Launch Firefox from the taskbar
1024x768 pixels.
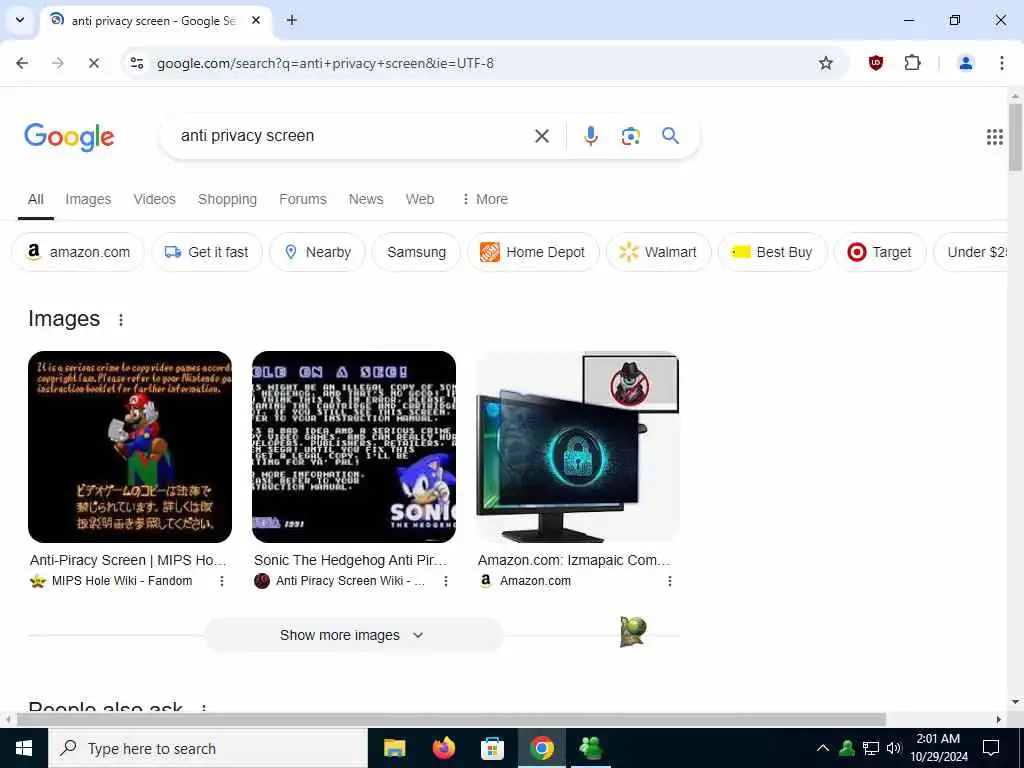[x=443, y=748]
